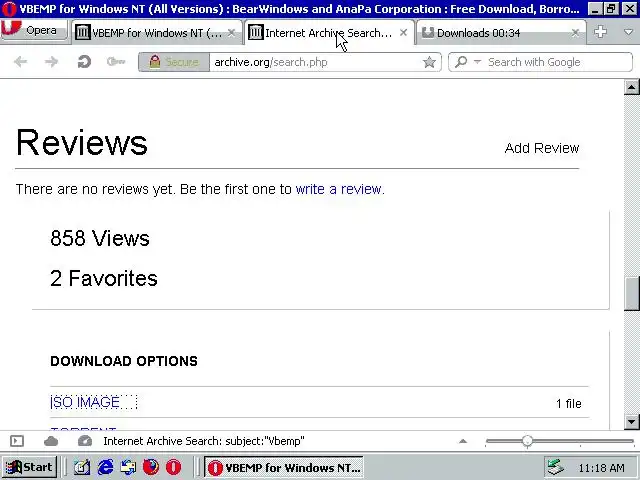Click the 1 file link
This screenshot has height=480, width=640.
click(x=569, y=404)
